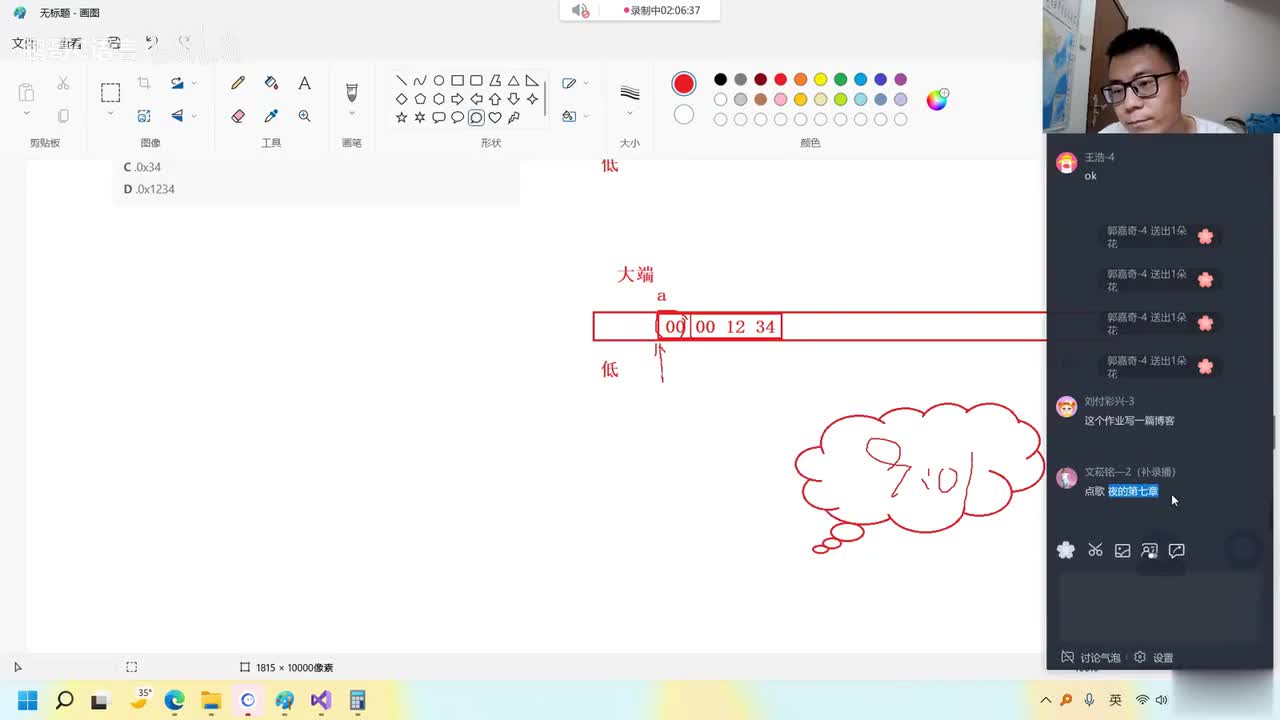This screenshot has height=720, width=1280.
Task: Select the Curve shape
Action: click(x=420, y=81)
